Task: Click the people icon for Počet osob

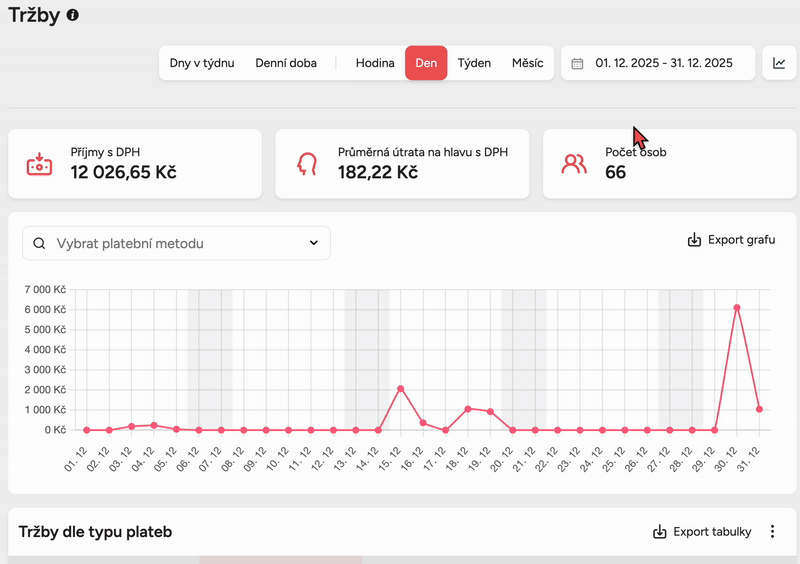Action: click(x=574, y=163)
